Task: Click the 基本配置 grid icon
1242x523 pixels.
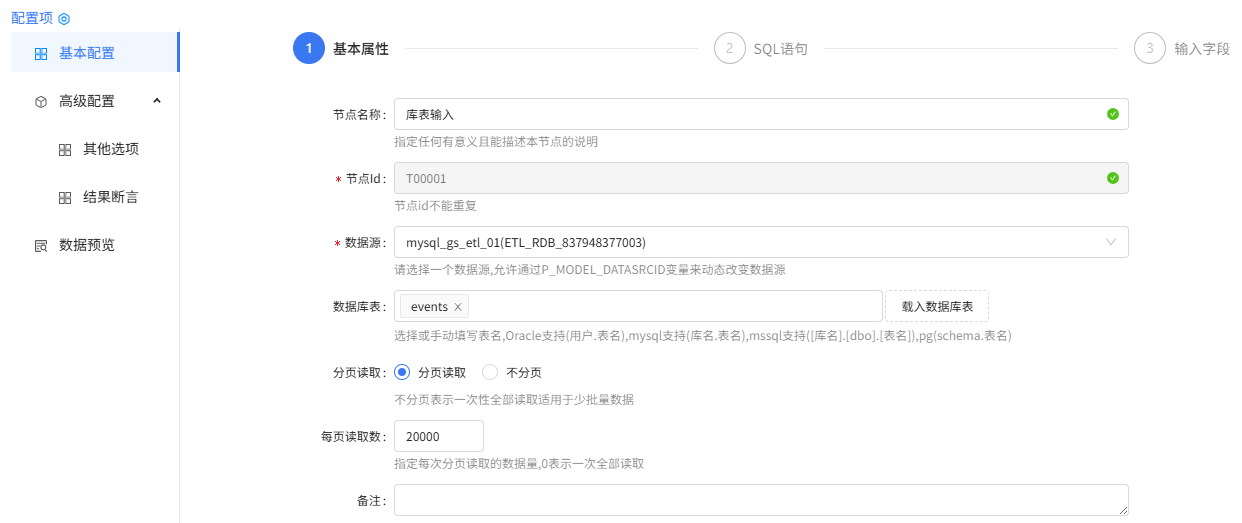Action: [x=41, y=54]
